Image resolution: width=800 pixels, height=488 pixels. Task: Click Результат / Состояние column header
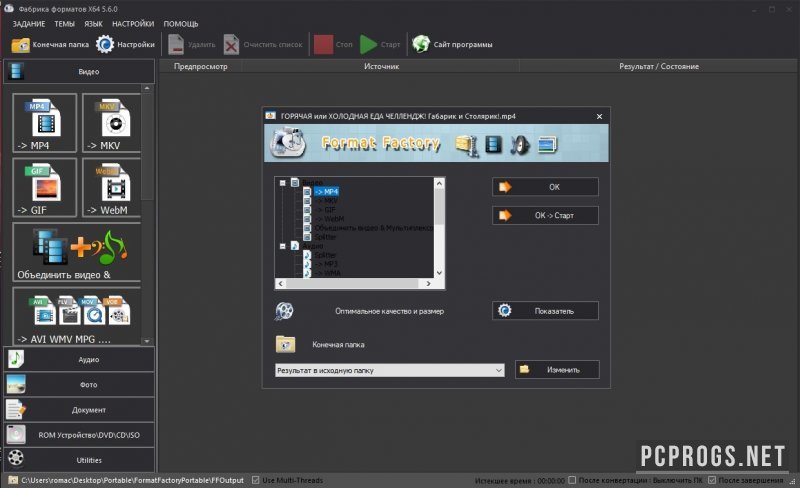click(x=659, y=66)
